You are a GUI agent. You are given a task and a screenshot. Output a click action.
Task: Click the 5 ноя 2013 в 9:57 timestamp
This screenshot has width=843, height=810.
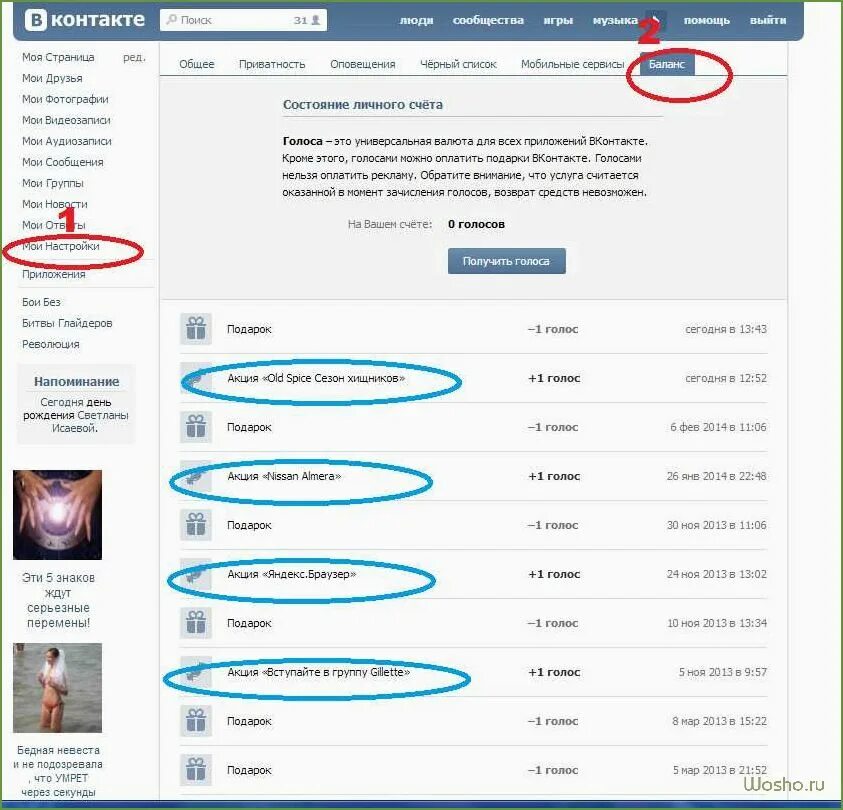(x=723, y=672)
